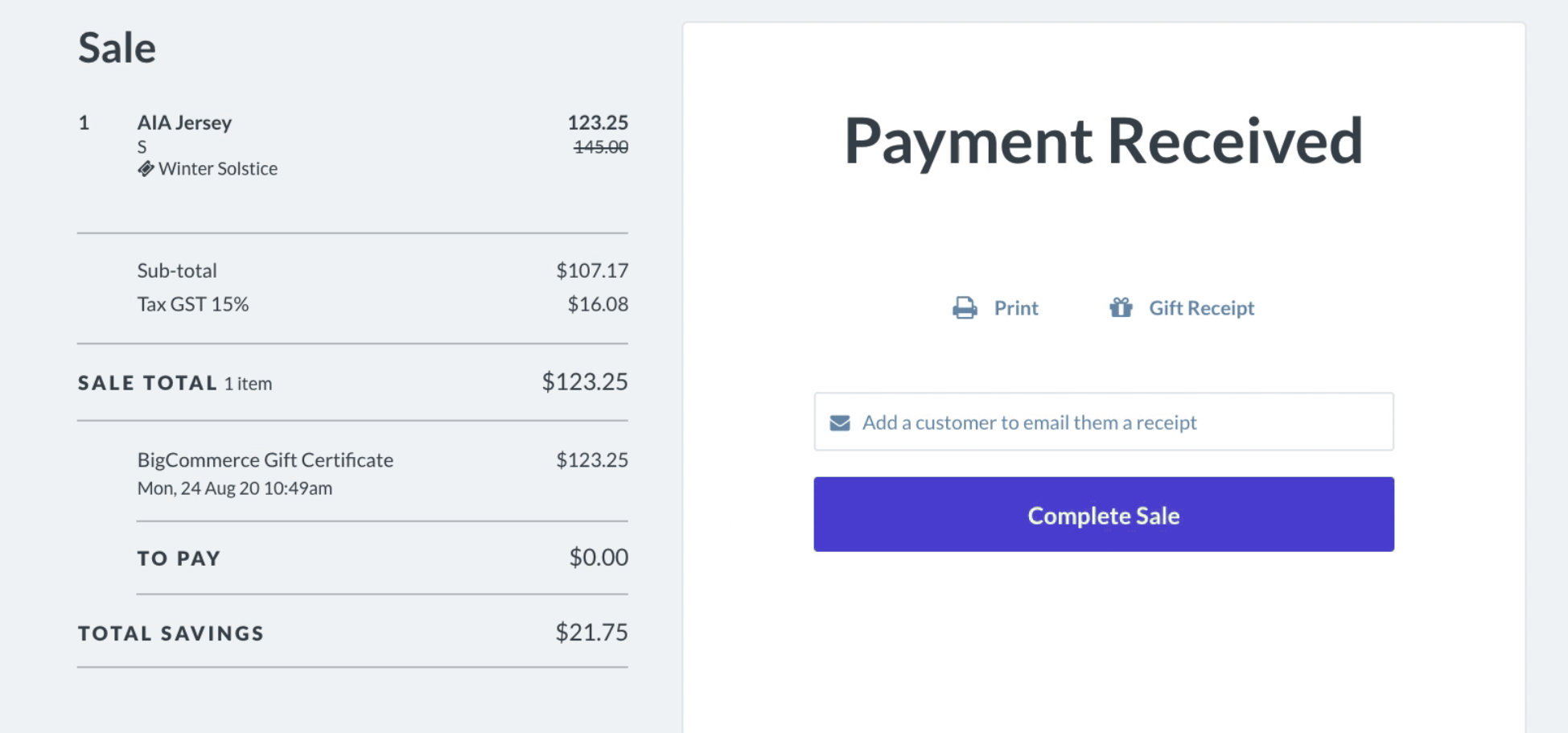
Task: Click the TO PAY amount $0.00
Action: point(599,558)
